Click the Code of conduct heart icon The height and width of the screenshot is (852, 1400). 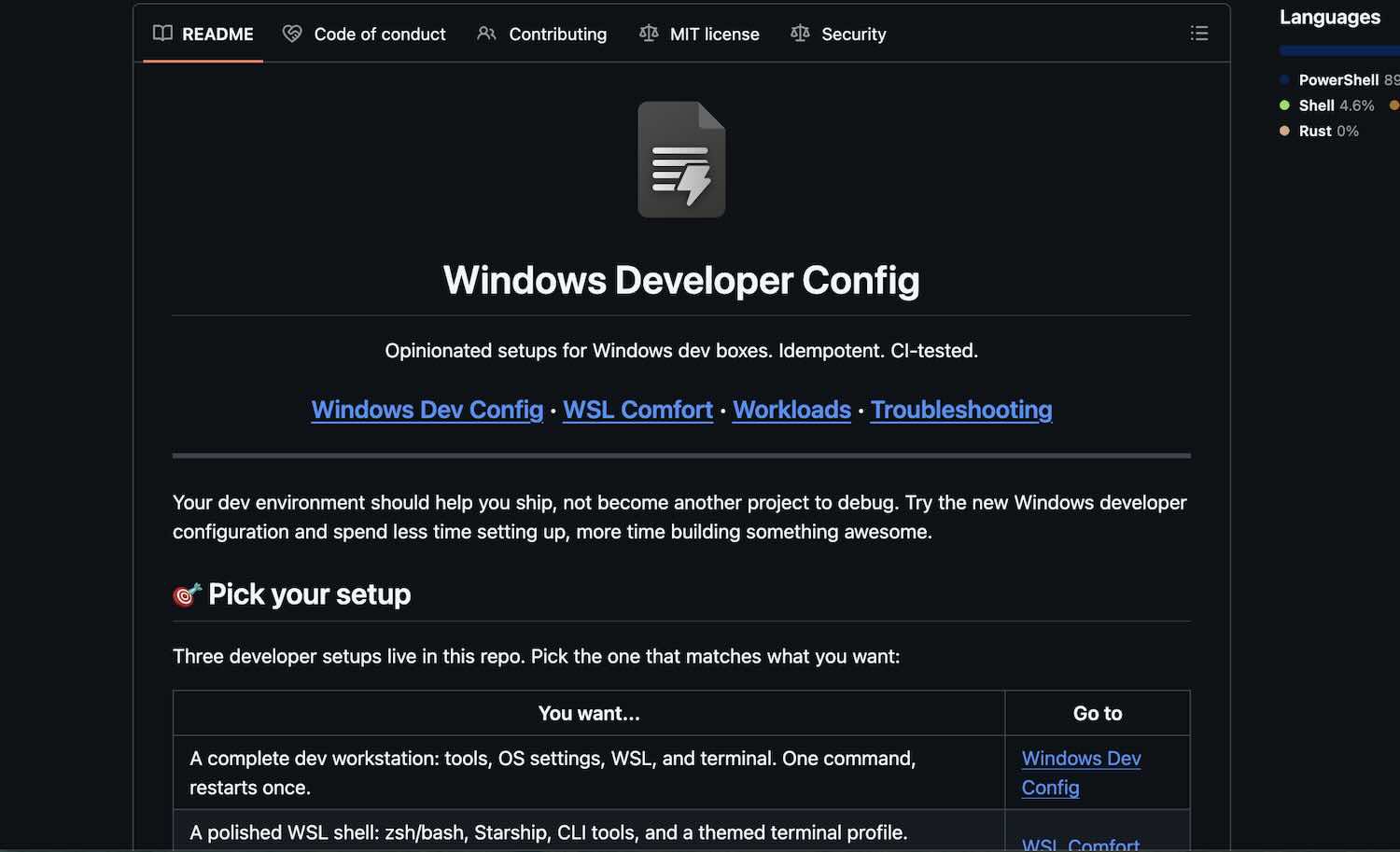(292, 34)
